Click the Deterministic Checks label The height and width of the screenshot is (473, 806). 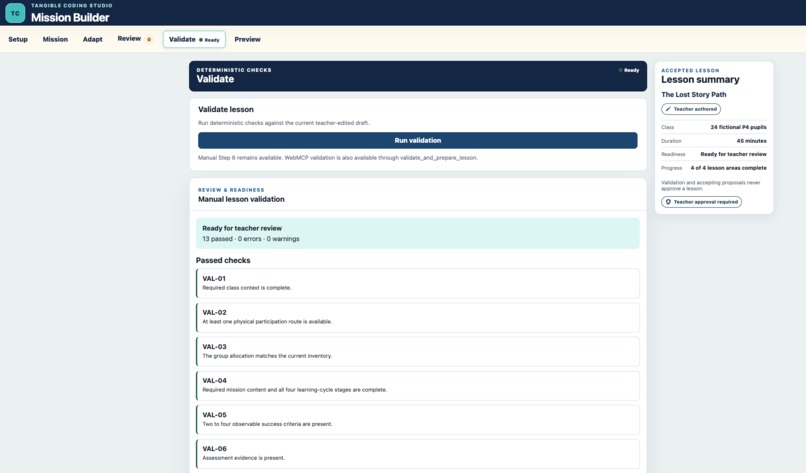point(234,70)
